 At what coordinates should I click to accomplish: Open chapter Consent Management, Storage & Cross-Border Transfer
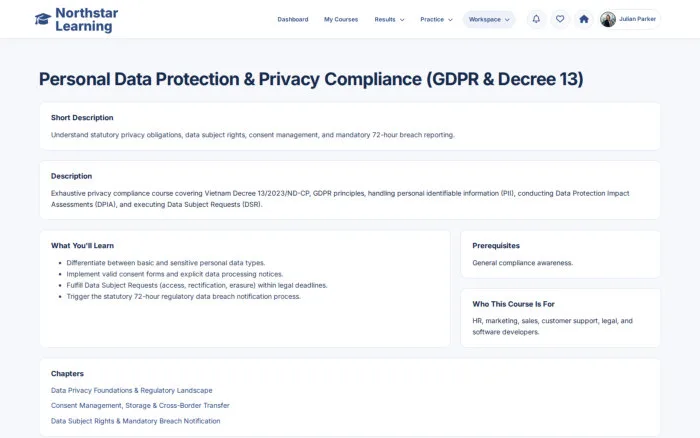click(x=140, y=405)
